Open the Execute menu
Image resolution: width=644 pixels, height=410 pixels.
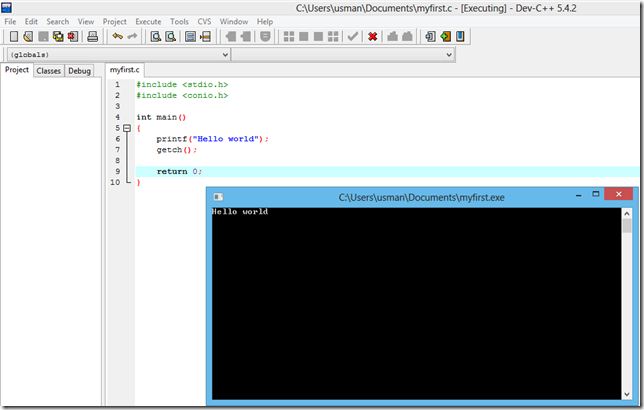coord(148,21)
